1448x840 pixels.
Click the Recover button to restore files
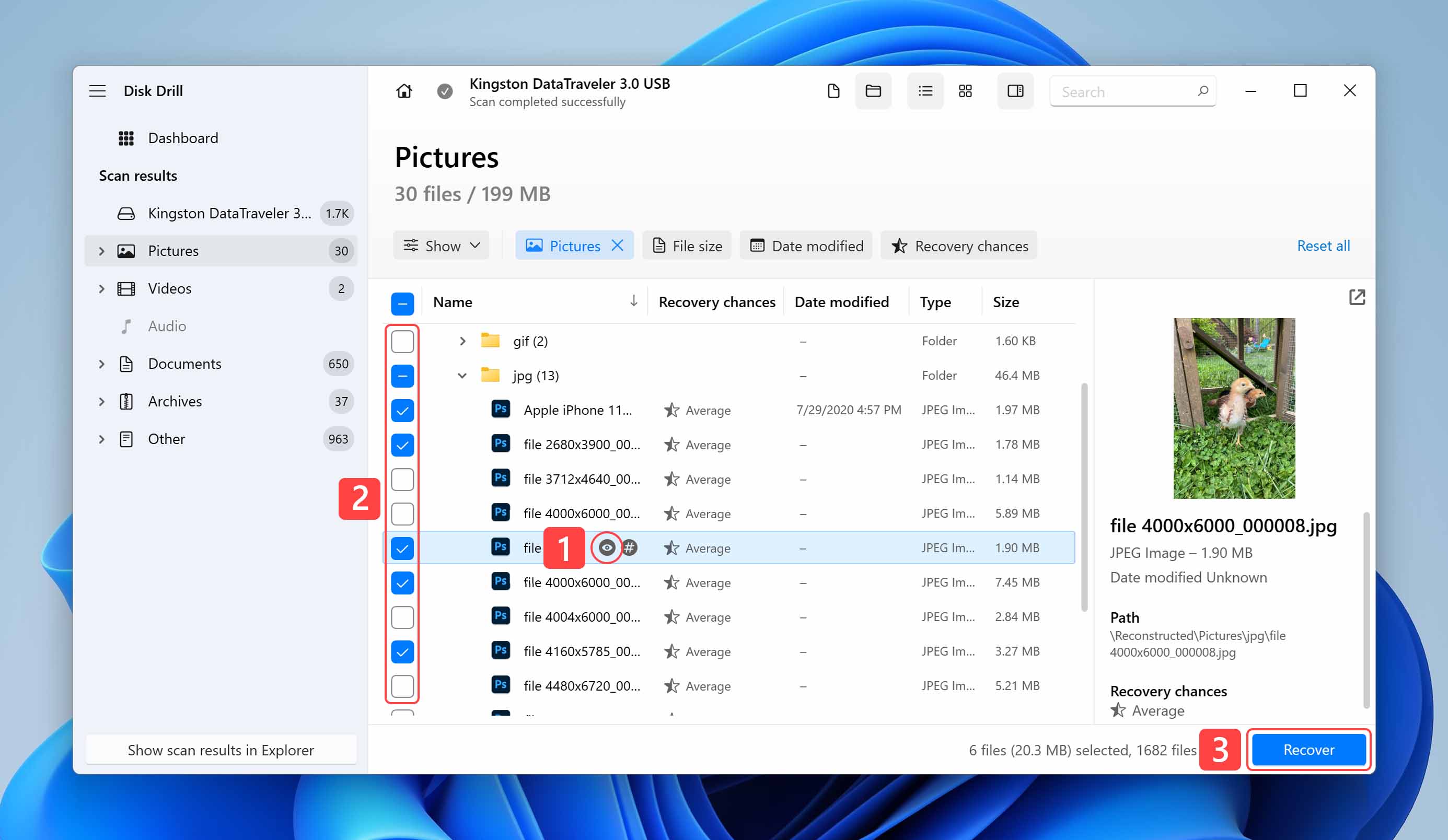coord(1308,749)
